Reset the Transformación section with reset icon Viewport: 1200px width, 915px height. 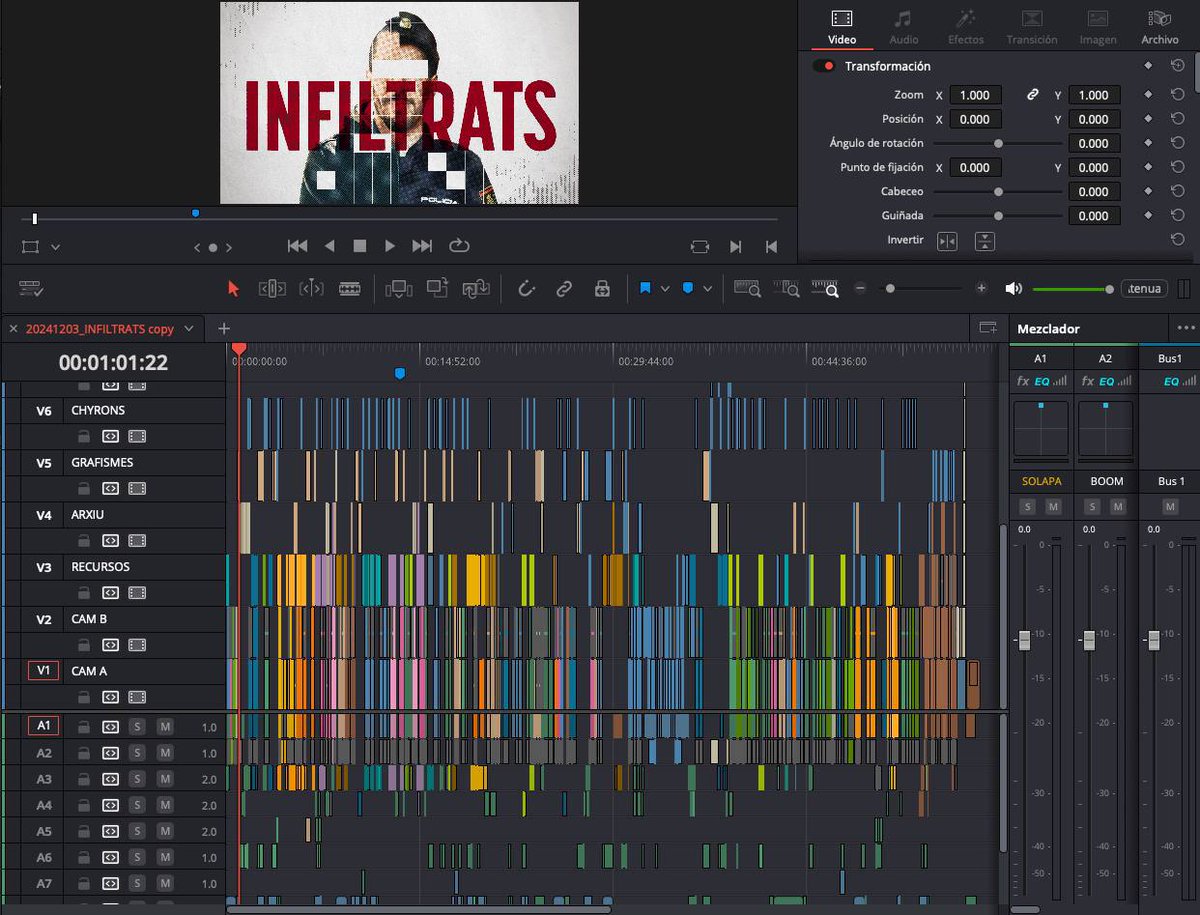coord(1178,66)
